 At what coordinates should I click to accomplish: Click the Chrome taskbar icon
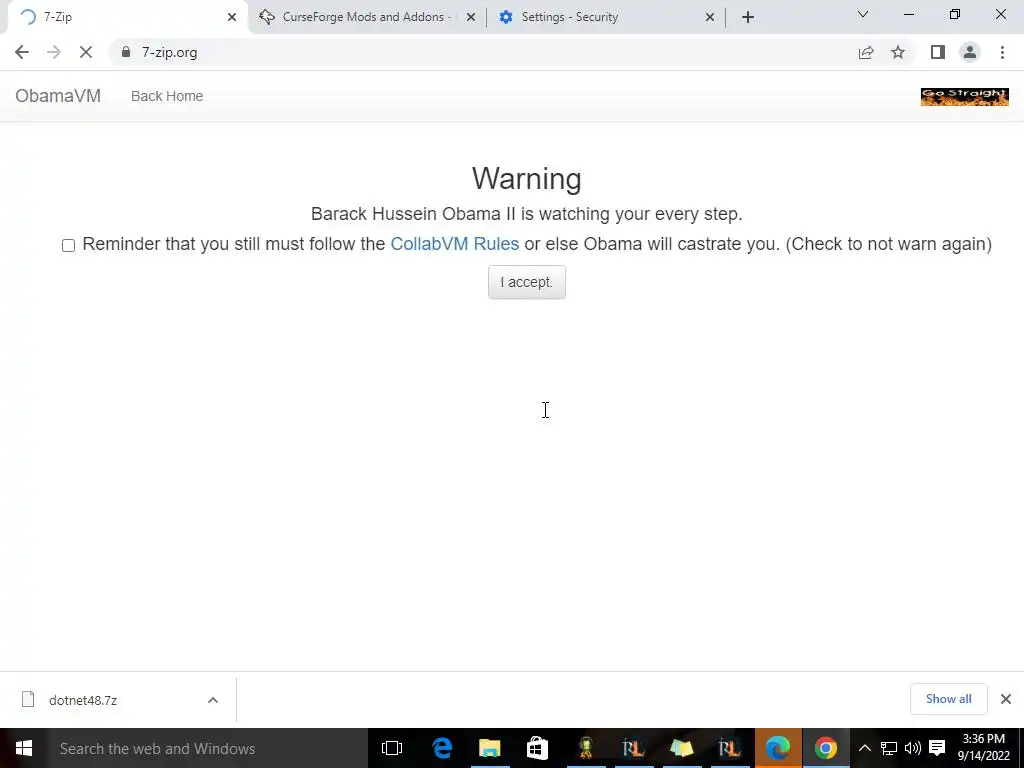[x=825, y=748]
